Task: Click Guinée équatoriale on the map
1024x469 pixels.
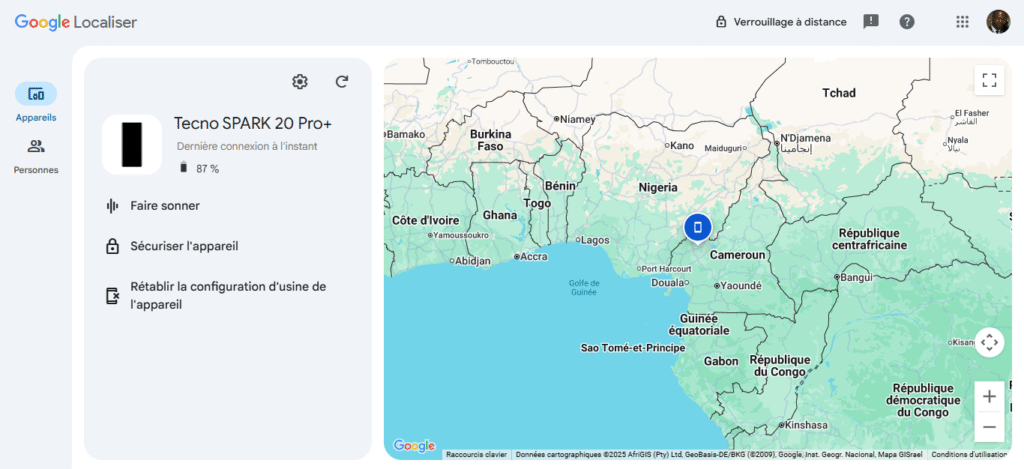Action: pos(699,325)
